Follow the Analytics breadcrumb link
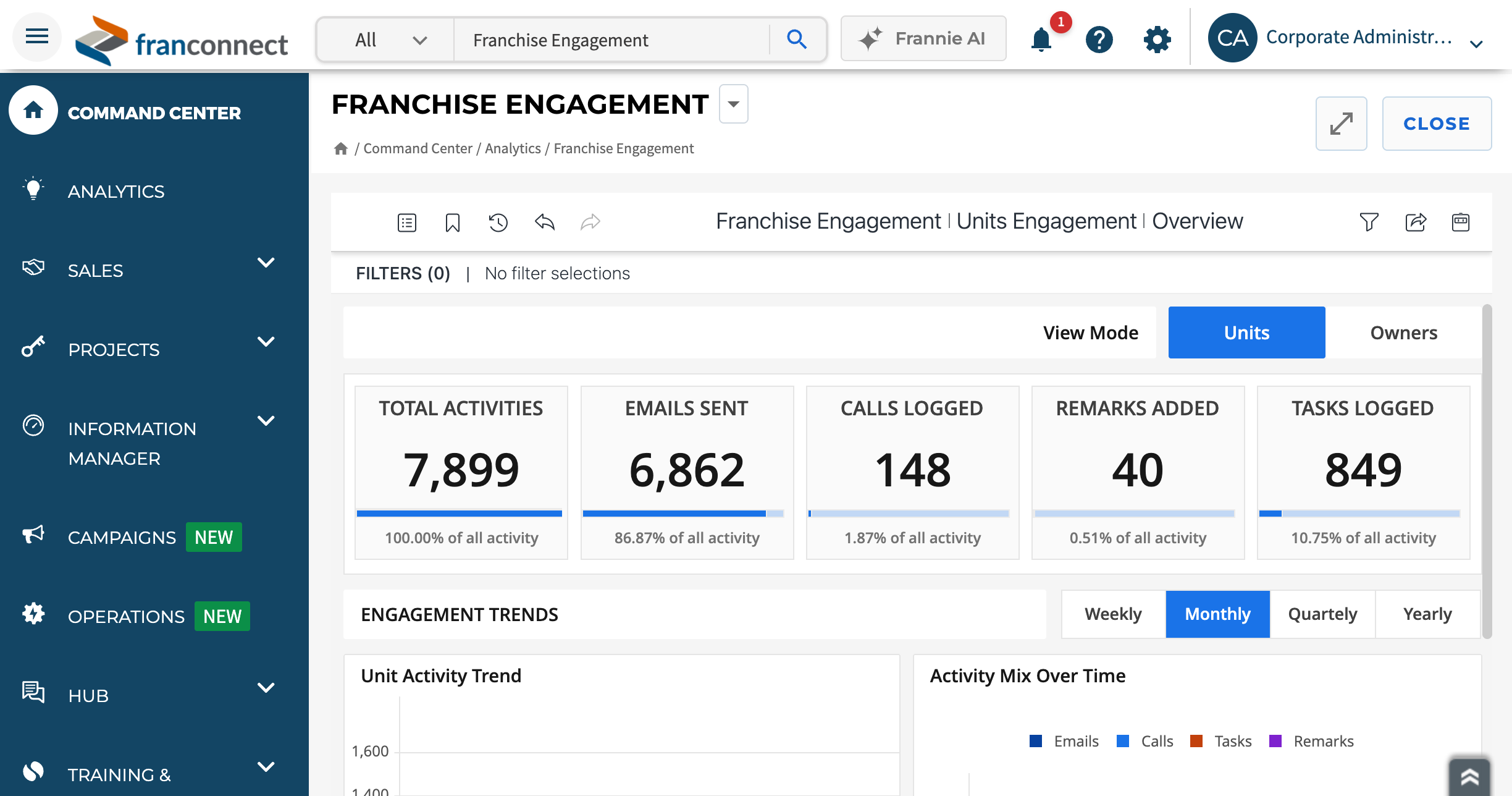The height and width of the screenshot is (796, 1512). [513, 148]
